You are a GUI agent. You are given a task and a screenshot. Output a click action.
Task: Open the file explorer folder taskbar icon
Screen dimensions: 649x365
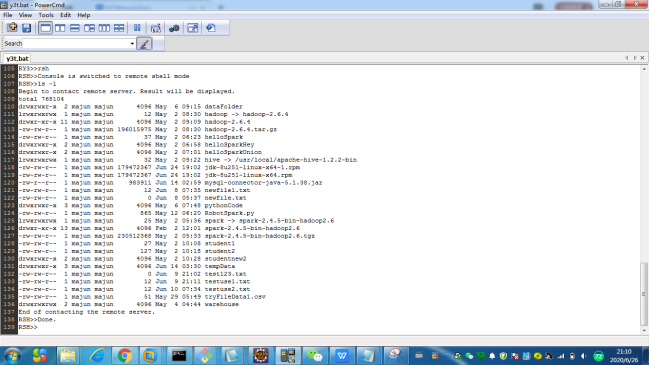point(67,356)
